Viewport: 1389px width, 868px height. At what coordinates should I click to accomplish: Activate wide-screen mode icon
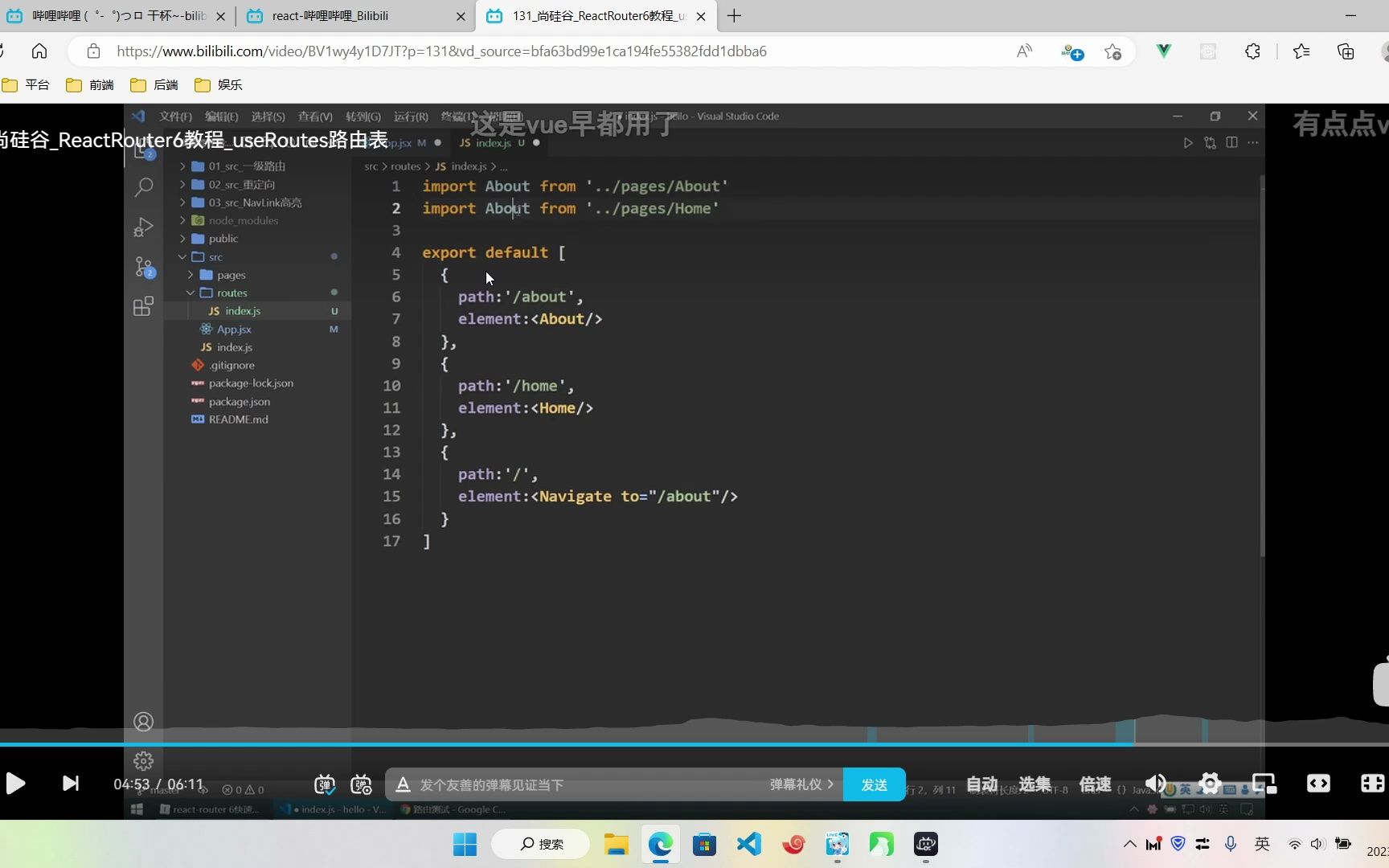pyautogui.click(x=1317, y=784)
